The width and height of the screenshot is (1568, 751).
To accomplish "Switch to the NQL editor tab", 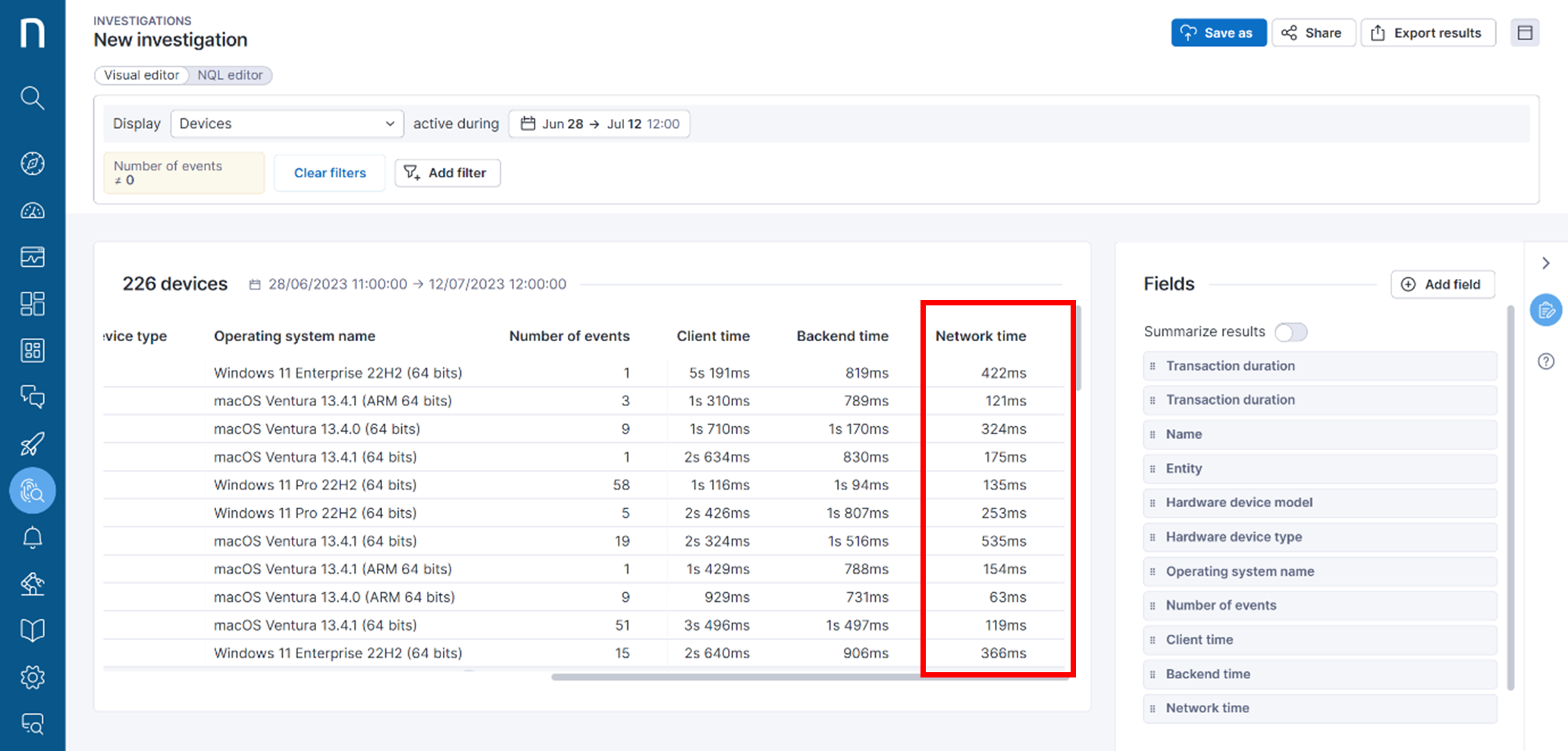I will [230, 75].
